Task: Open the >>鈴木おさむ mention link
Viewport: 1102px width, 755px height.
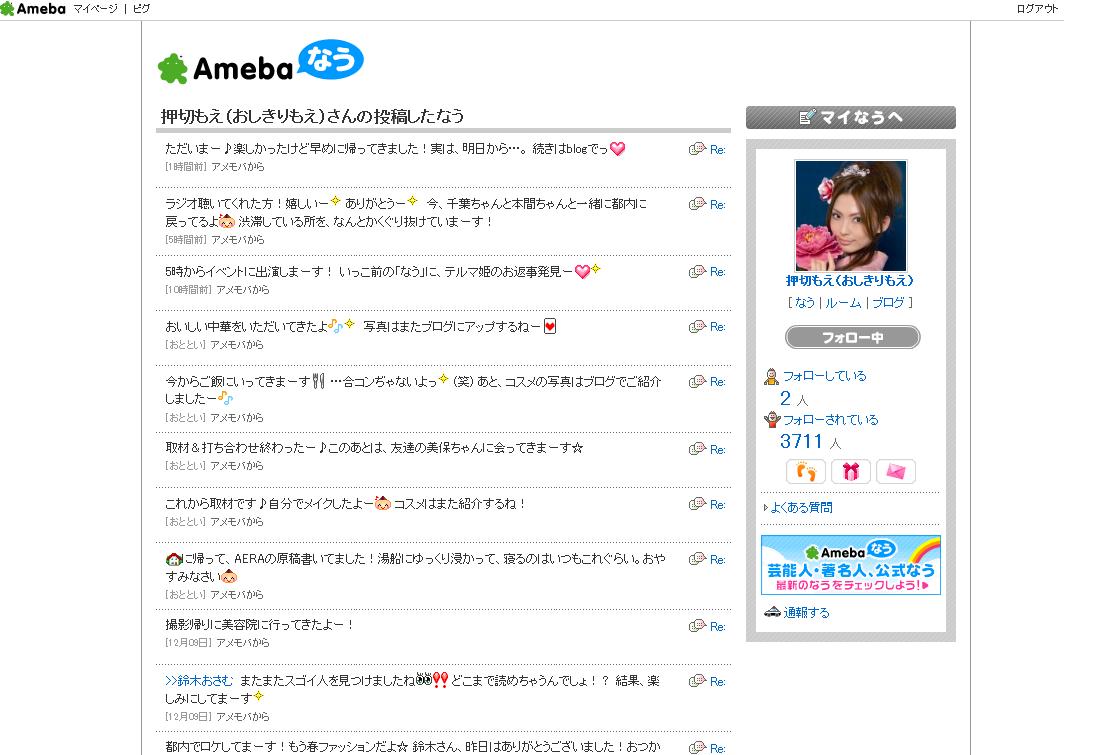Action: coord(199,680)
